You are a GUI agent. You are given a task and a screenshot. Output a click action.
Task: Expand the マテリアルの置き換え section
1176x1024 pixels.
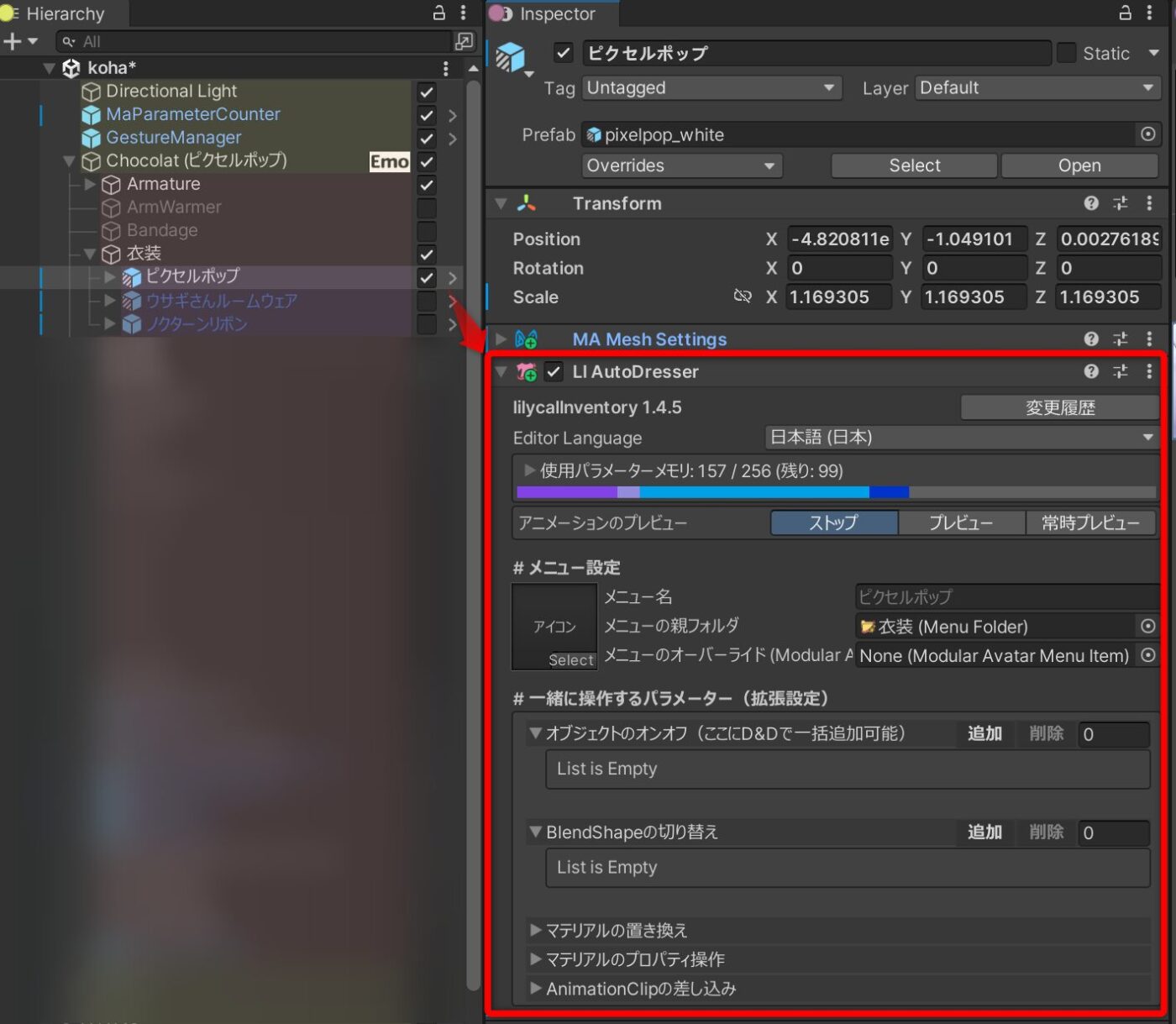point(535,930)
